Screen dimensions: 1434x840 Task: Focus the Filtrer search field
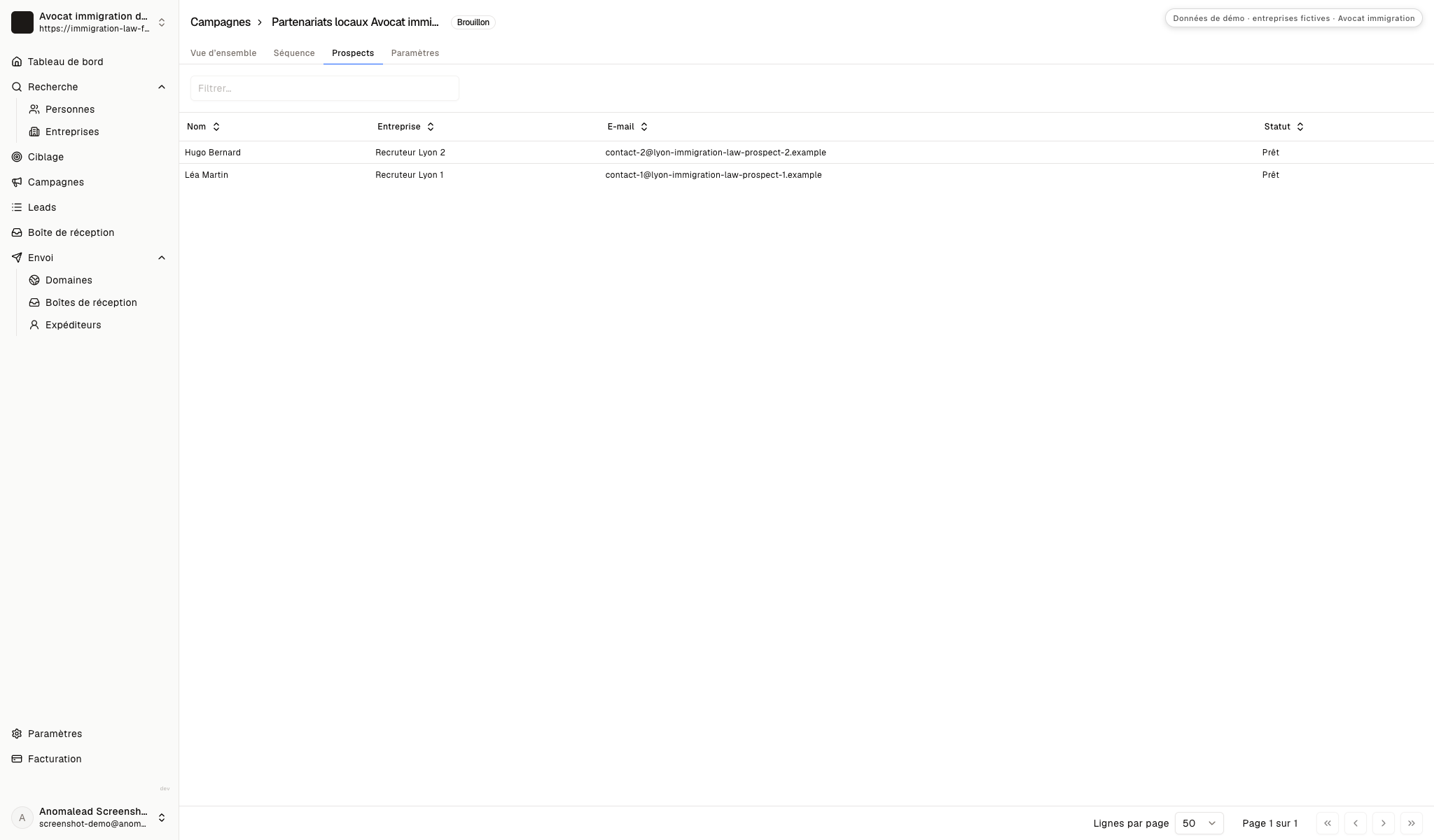click(x=325, y=88)
